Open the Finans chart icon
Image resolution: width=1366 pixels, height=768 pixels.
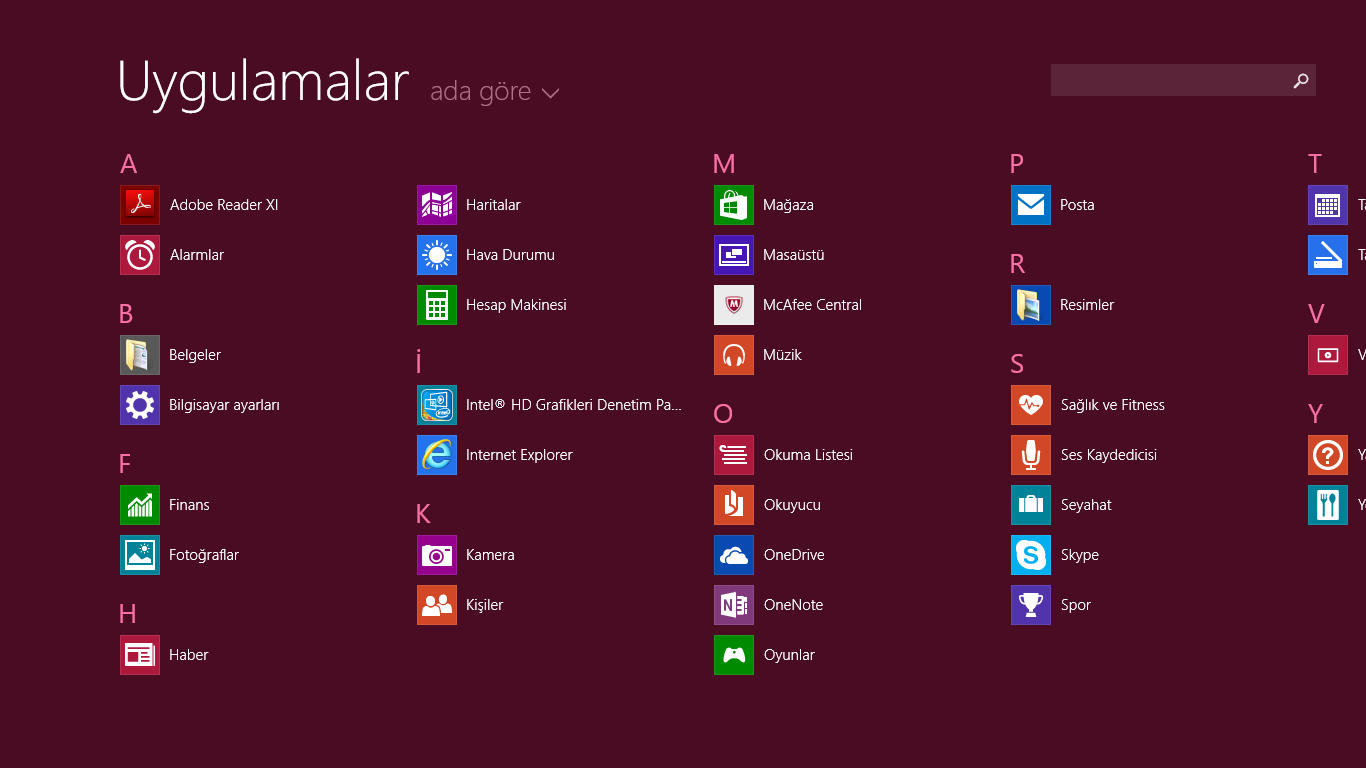pos(140,505)
